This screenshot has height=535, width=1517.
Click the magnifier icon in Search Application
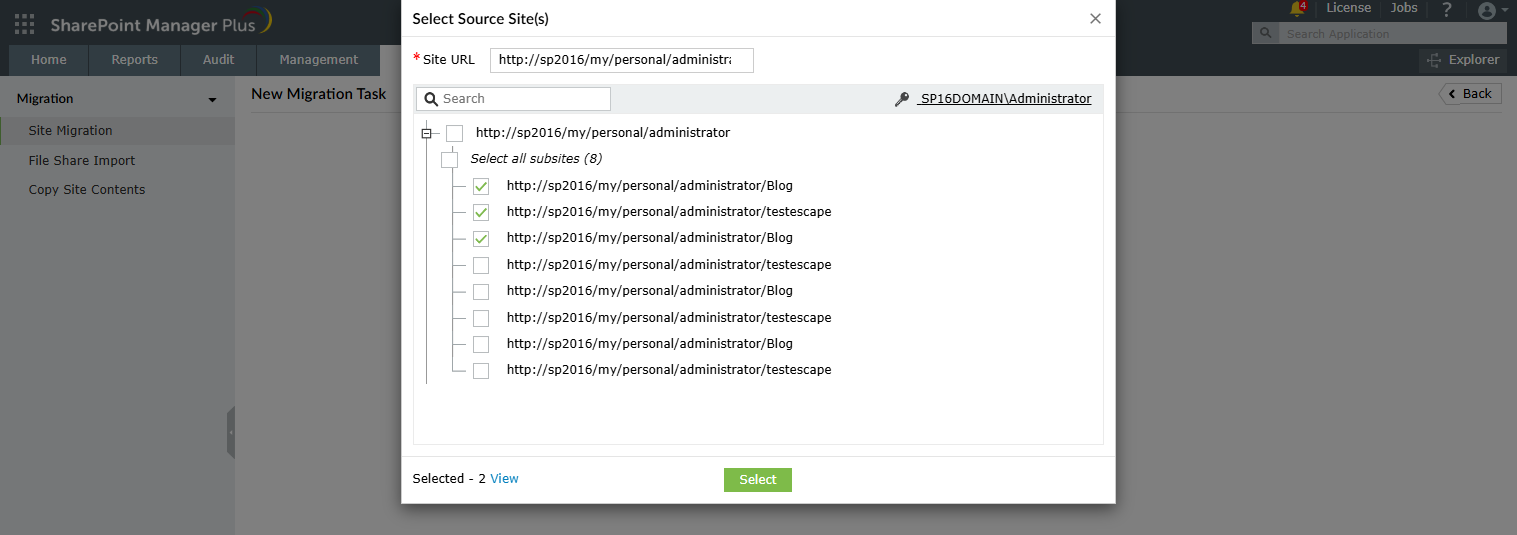1265,34
